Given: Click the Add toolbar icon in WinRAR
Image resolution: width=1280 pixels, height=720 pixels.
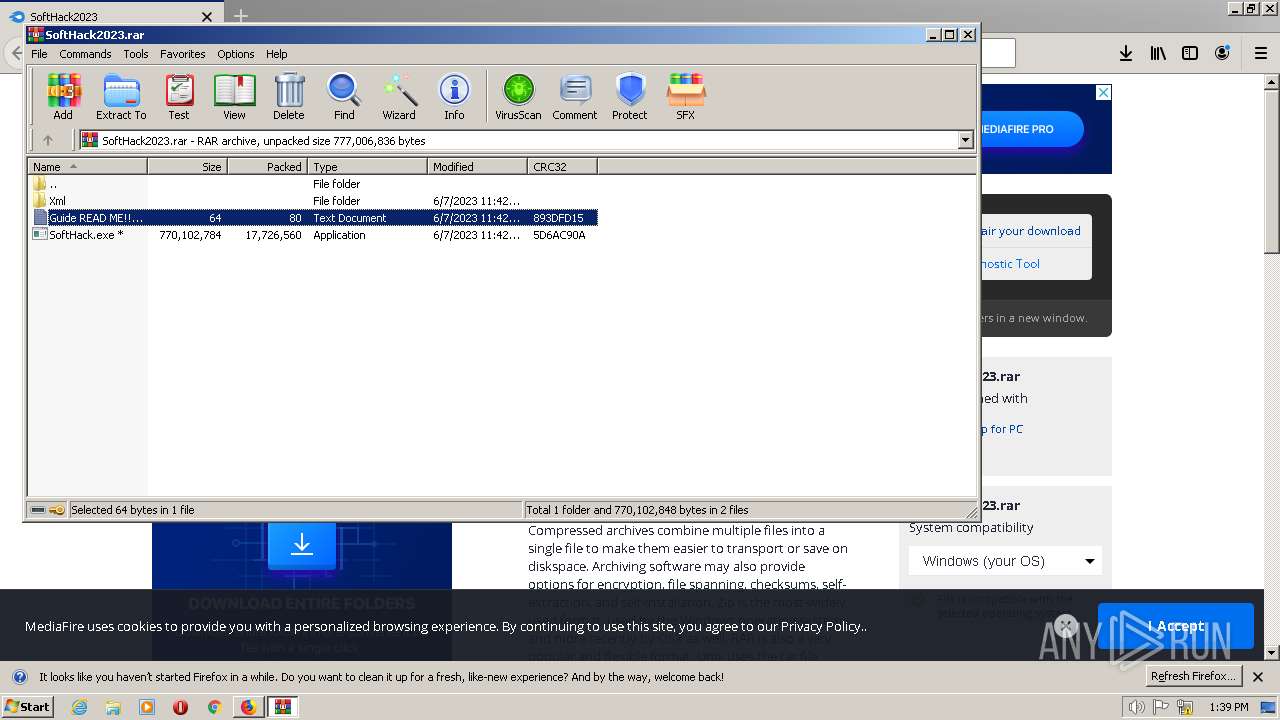Looking at the screenshot, I should click(x=63, y=97).
